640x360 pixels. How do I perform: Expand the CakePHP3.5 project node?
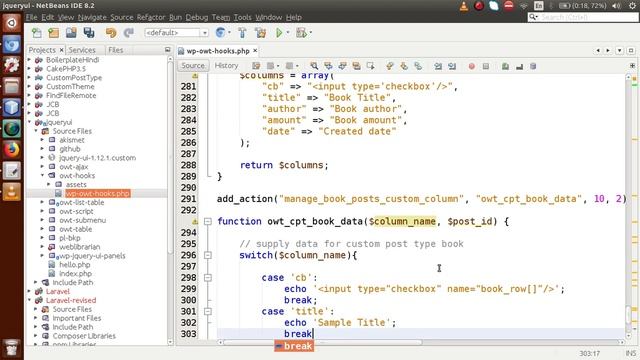pyautogui.click(x=29, y=69)
